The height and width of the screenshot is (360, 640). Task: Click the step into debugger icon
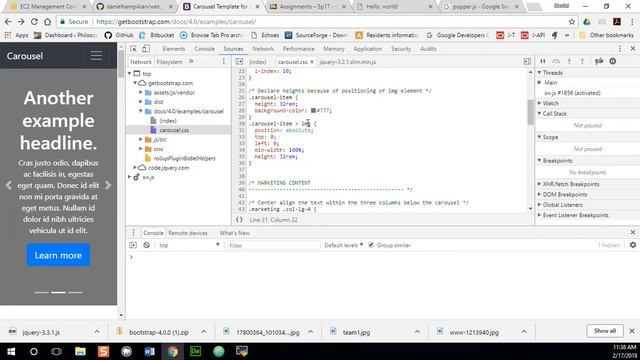(x=569, y=61)
